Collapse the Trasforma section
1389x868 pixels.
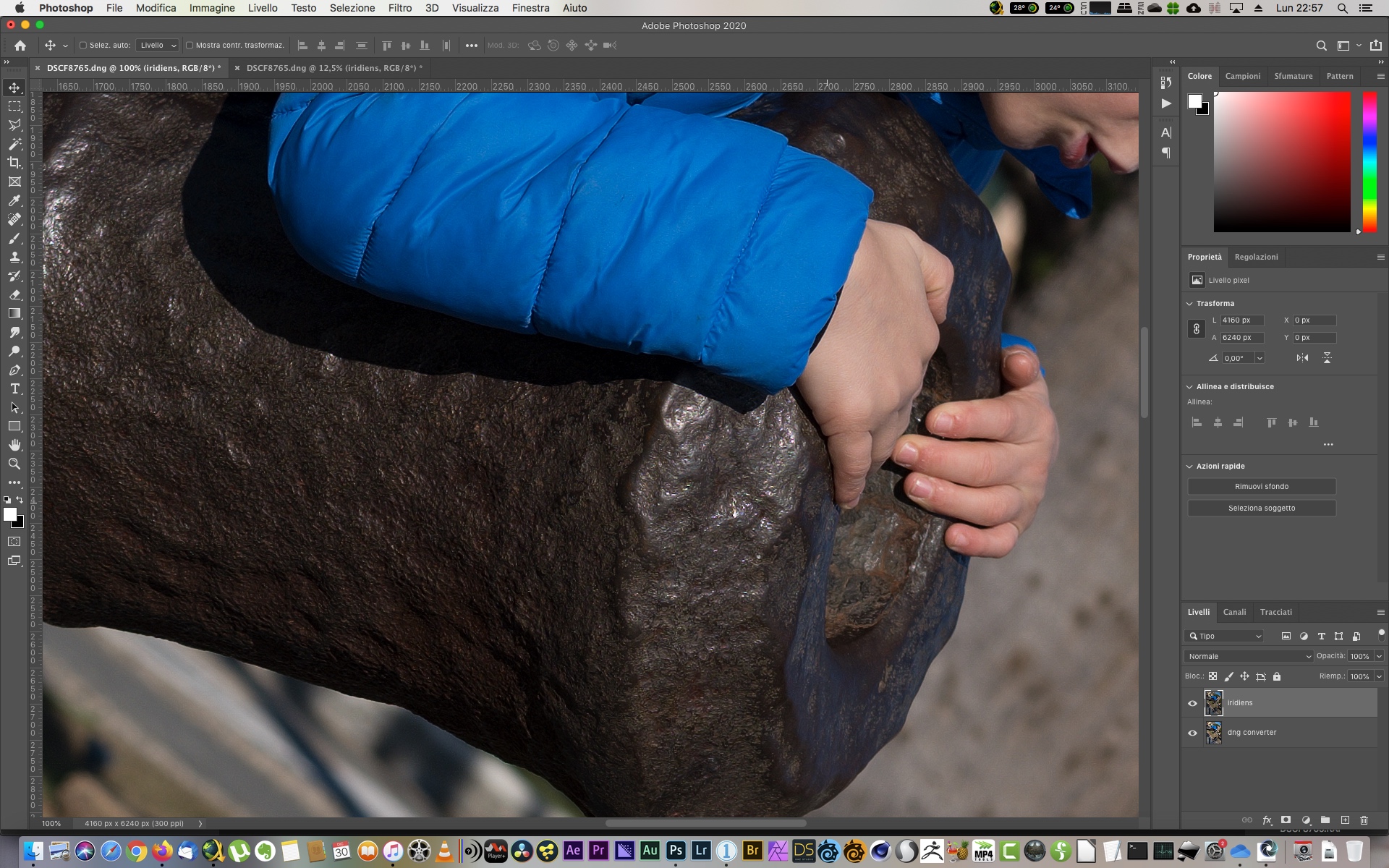click(1190, 303)
